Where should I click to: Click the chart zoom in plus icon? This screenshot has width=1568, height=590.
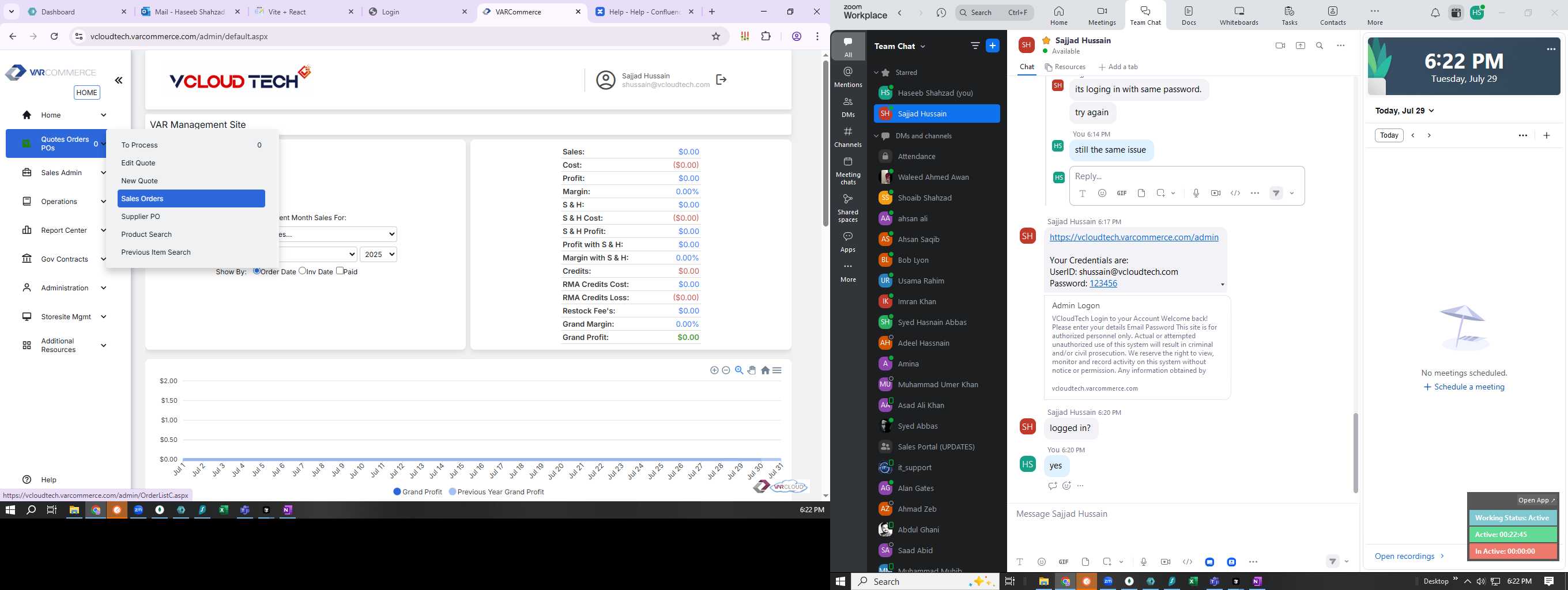pos(714,370)
